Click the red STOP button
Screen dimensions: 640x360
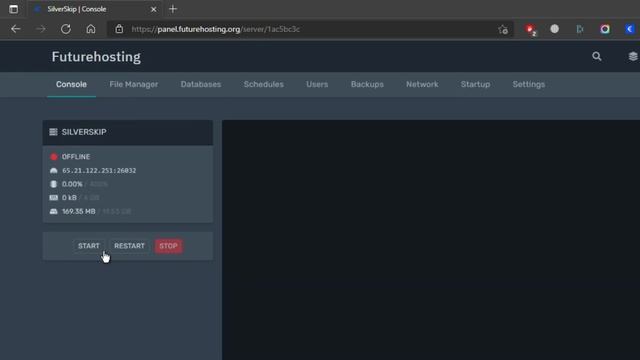168,246
